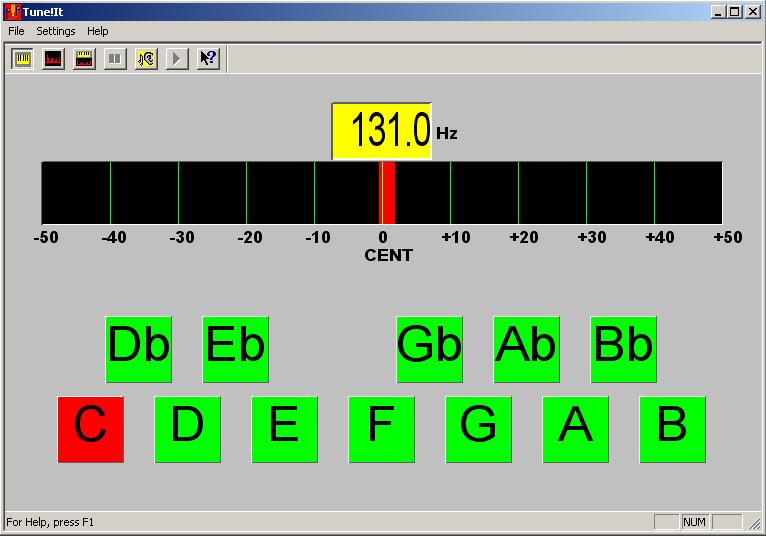Click the 'Hz' unit label

pyautogui.click(x=447, y=133)
